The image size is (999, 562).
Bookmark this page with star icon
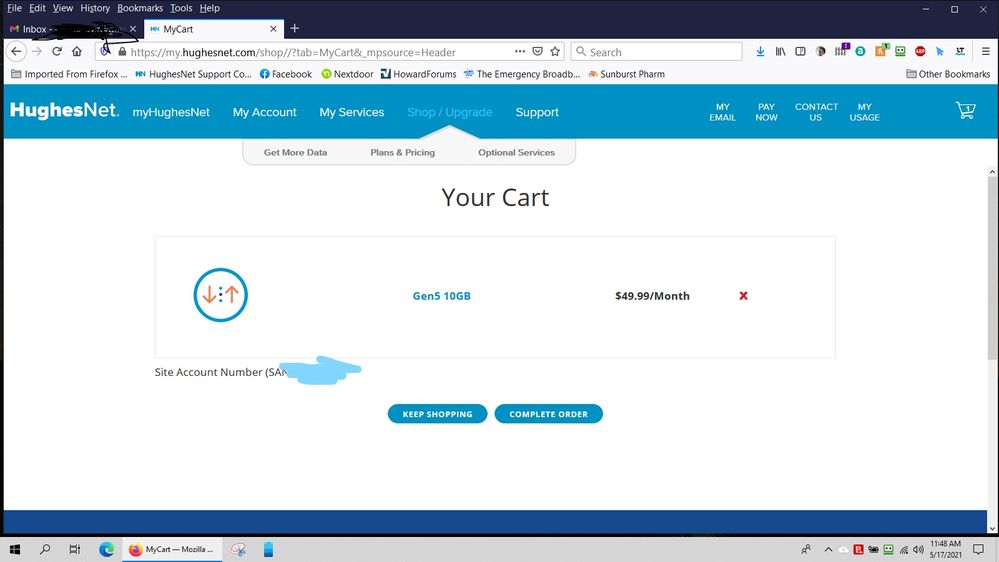click(555, 51)
